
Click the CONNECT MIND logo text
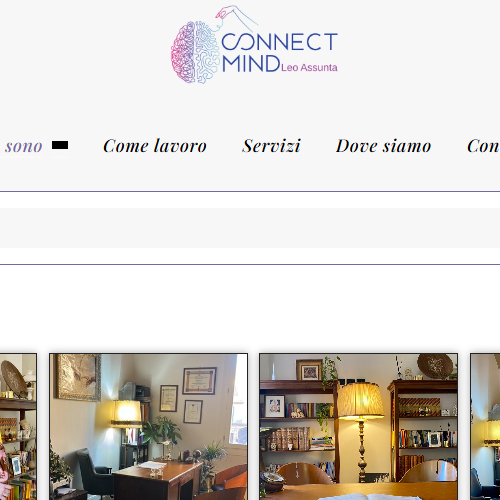(279, 52)
